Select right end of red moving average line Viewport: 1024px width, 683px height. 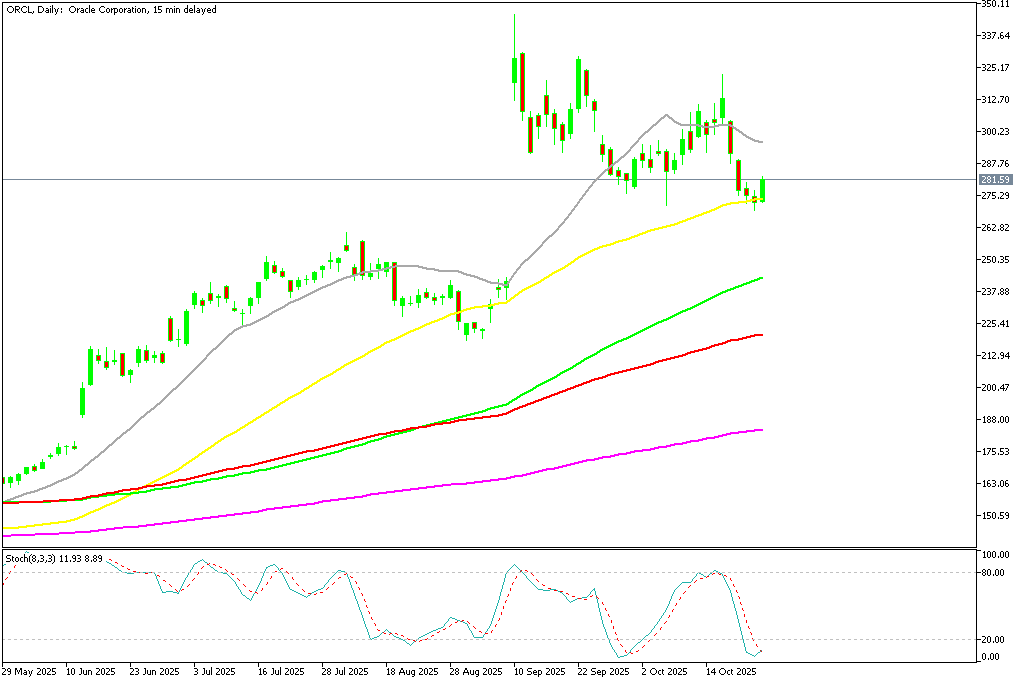(x=762, y=335)
